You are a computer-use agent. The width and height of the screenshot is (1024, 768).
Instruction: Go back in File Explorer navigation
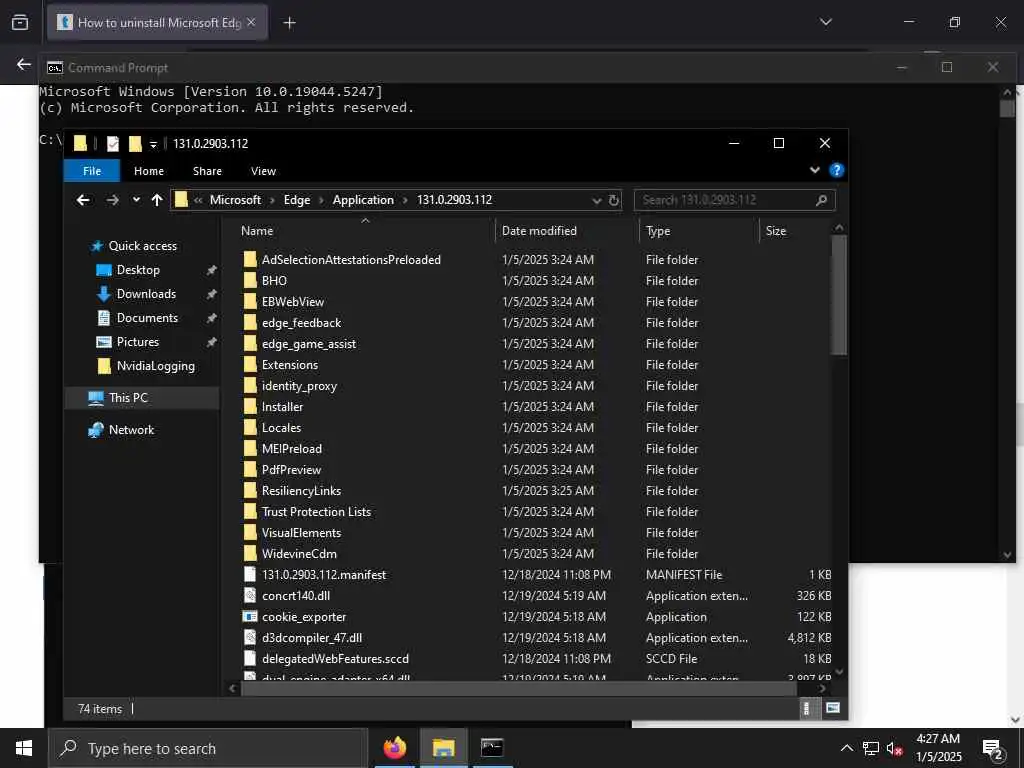click(83, 200)
